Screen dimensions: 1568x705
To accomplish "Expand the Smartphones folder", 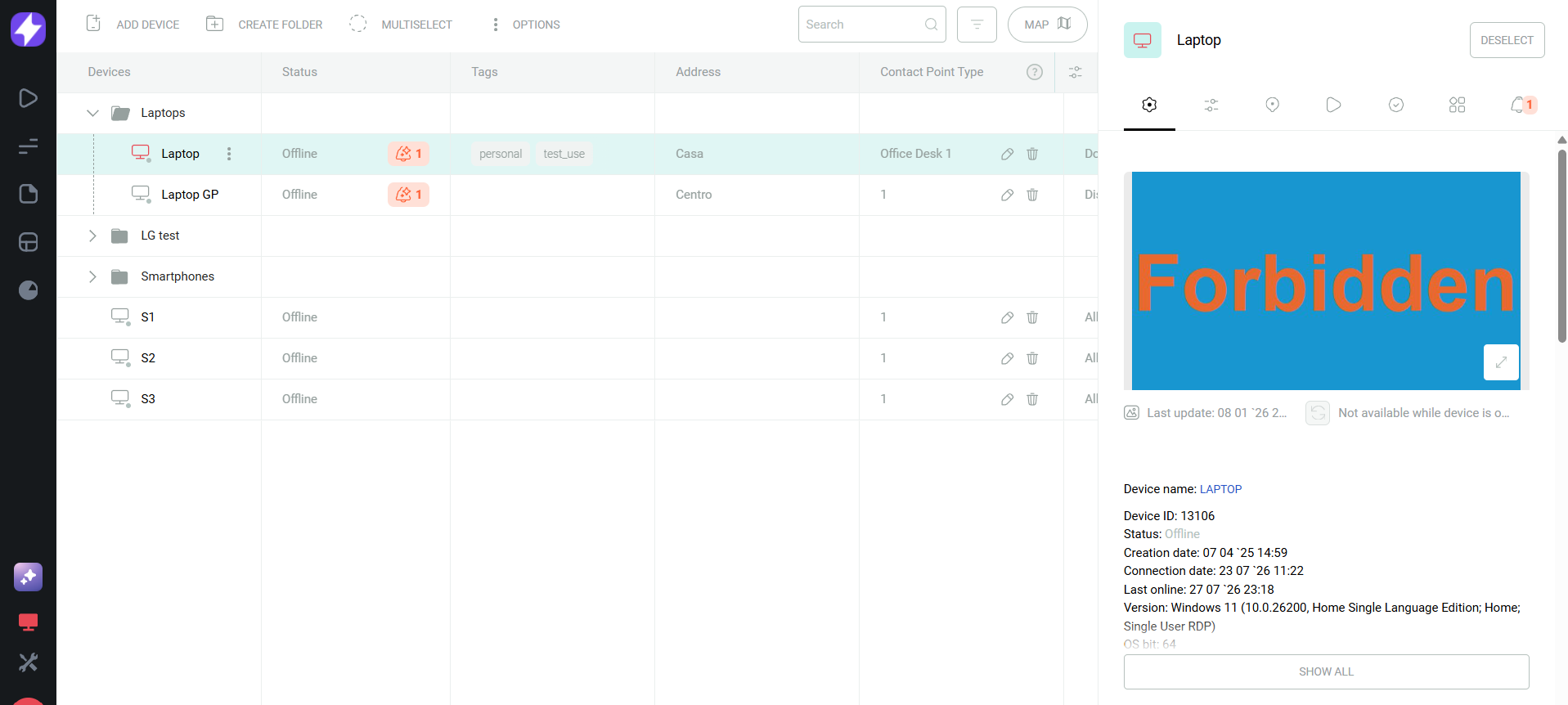I will (92, 276).
